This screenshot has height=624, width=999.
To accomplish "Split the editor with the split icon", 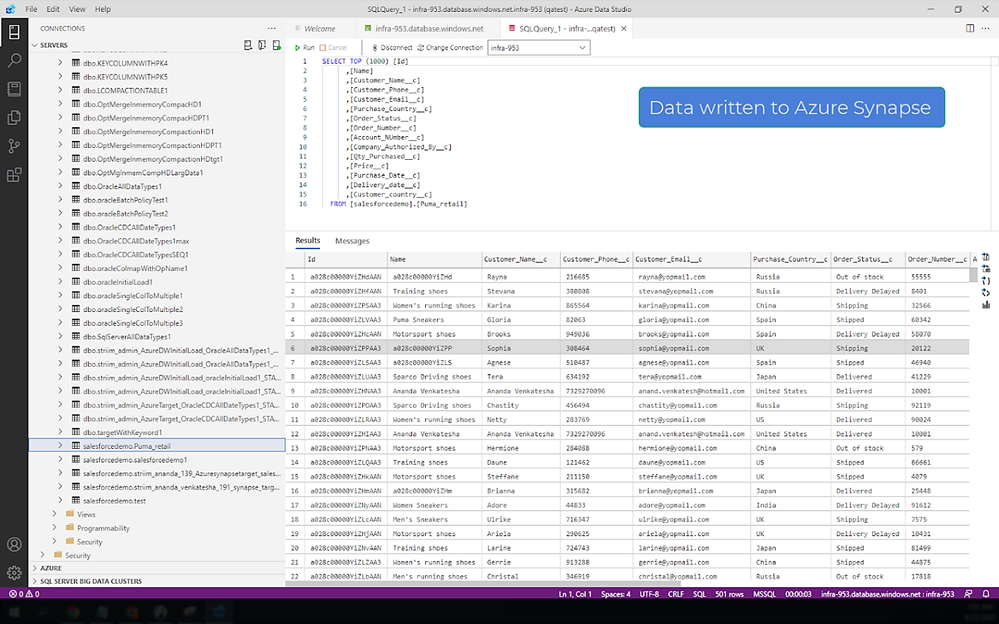I will pos(970,29).
